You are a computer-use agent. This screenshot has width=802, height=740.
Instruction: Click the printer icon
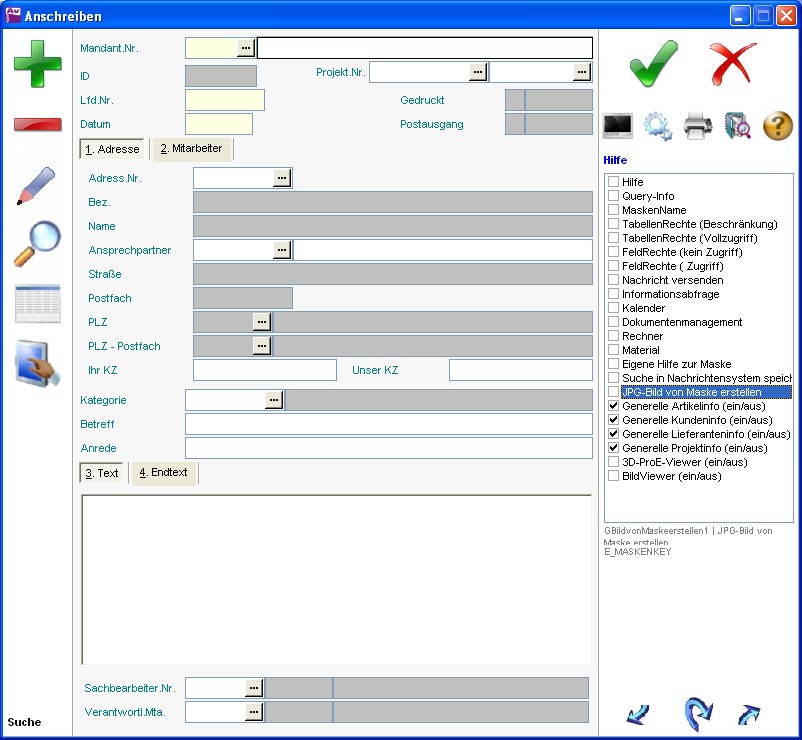point(697,126)
